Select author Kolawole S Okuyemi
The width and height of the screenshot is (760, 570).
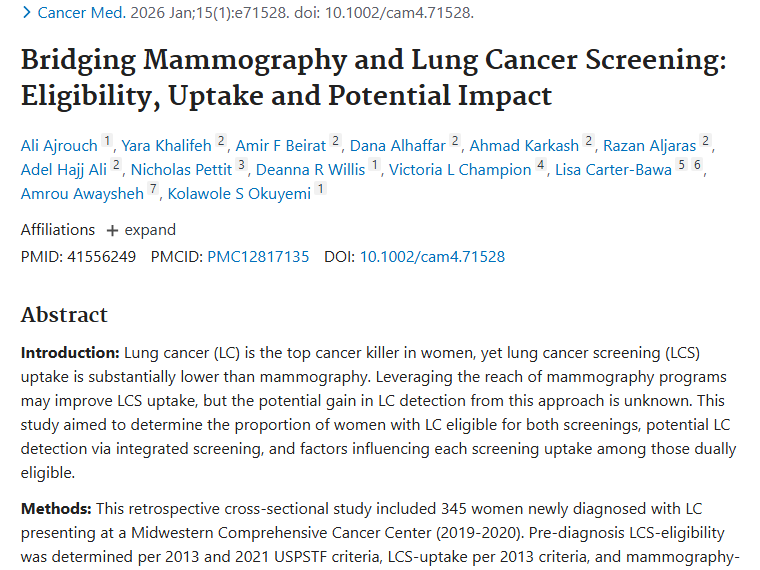click(239, 193)
